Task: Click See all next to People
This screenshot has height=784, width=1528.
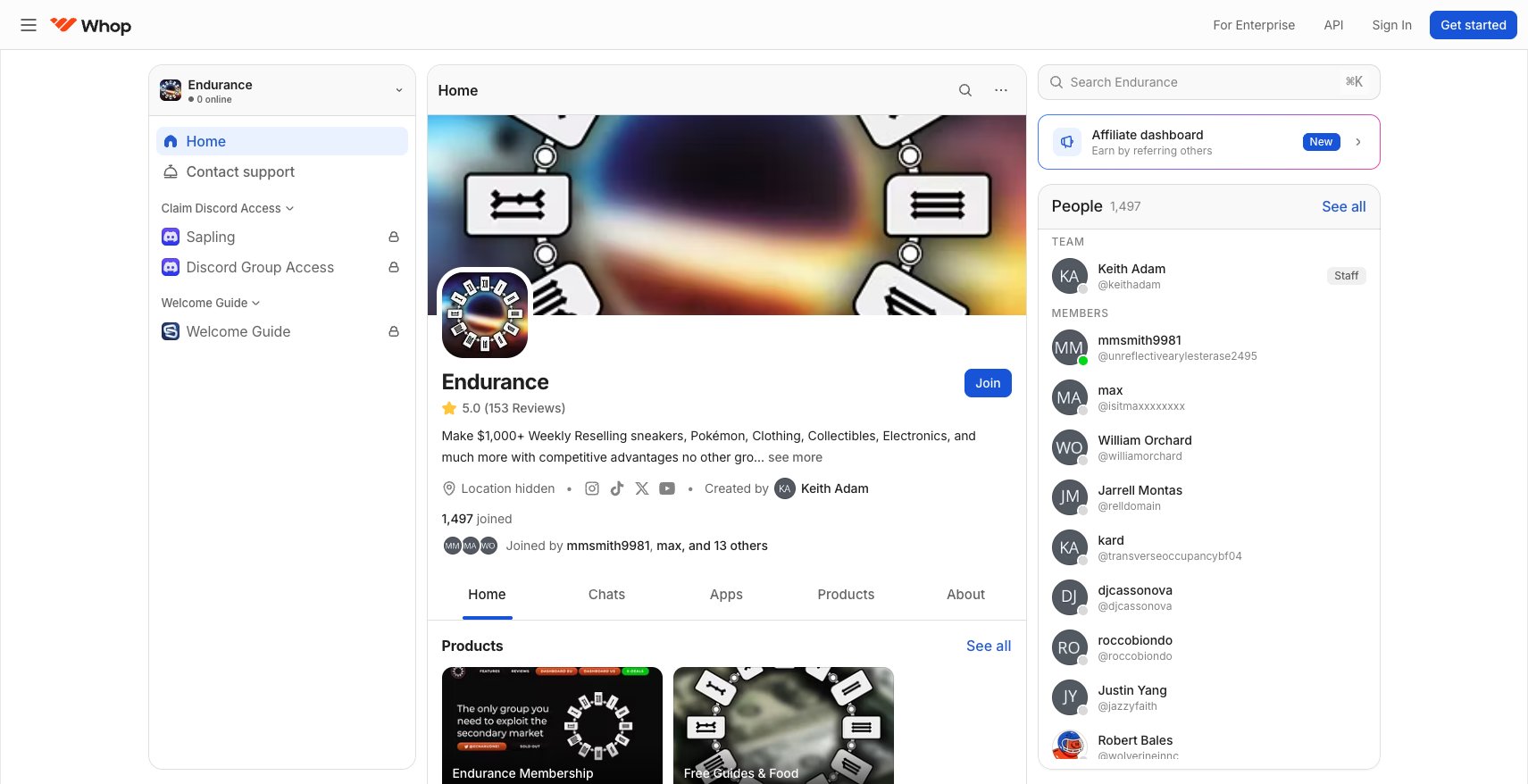Action: pos(1343,206)
